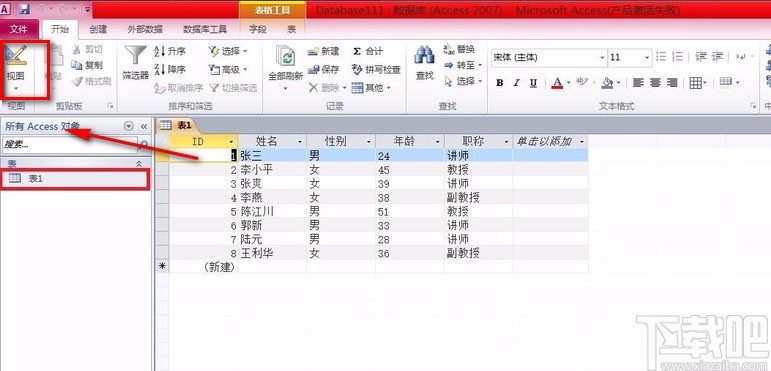Click the 查找 binoculars find icon
The width and height of the screenshot is (771, 371).
(424, 55)
